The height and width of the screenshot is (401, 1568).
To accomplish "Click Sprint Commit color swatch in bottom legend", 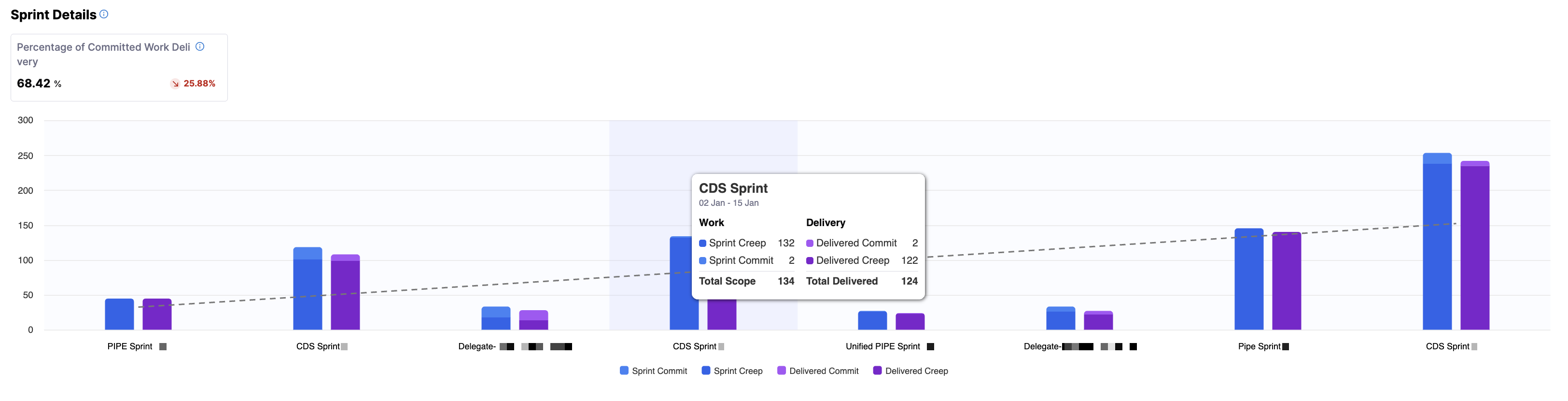I will coord(624,371).
